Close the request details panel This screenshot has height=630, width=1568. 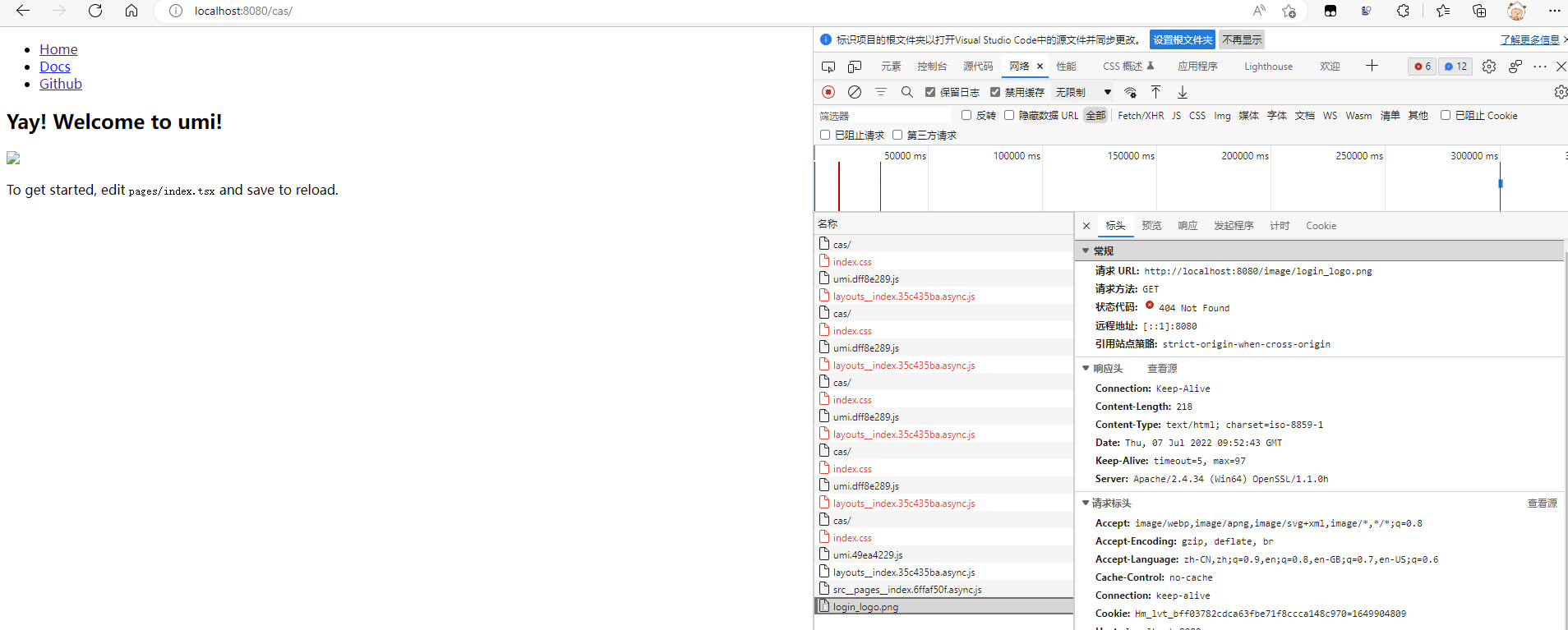click(x=1086, y=226)
